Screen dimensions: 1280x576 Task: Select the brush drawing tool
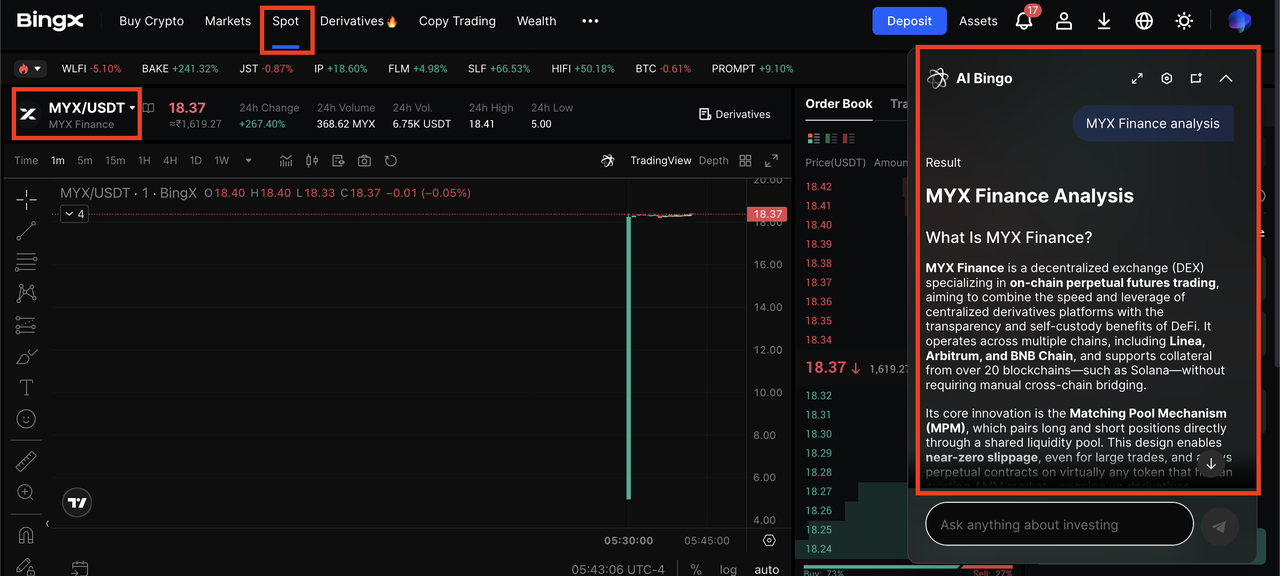coord(26,357)
